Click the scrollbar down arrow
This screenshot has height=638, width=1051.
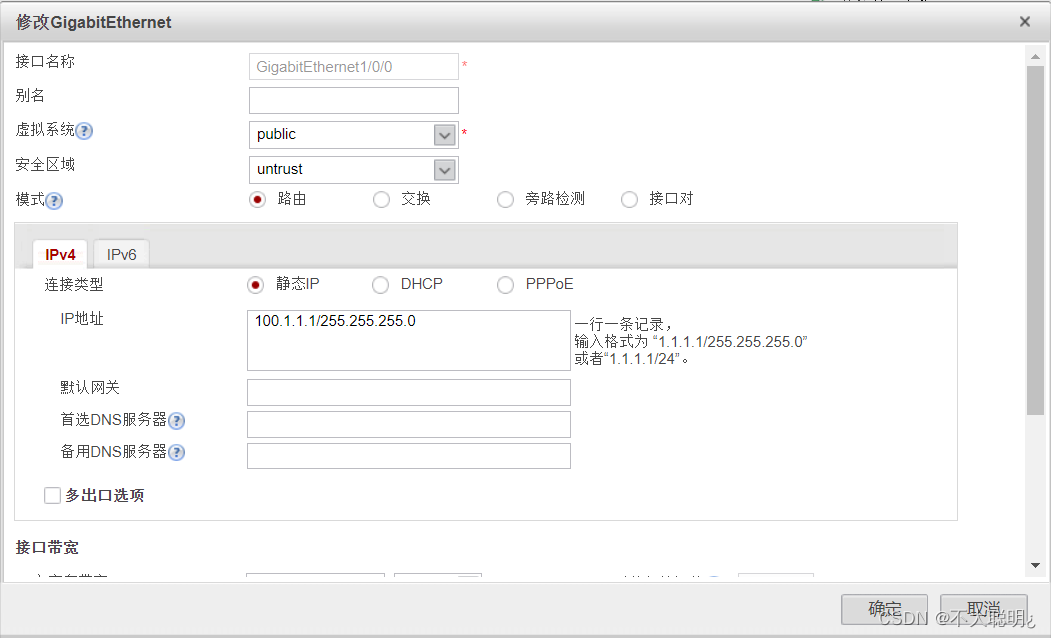(1035, 566)
